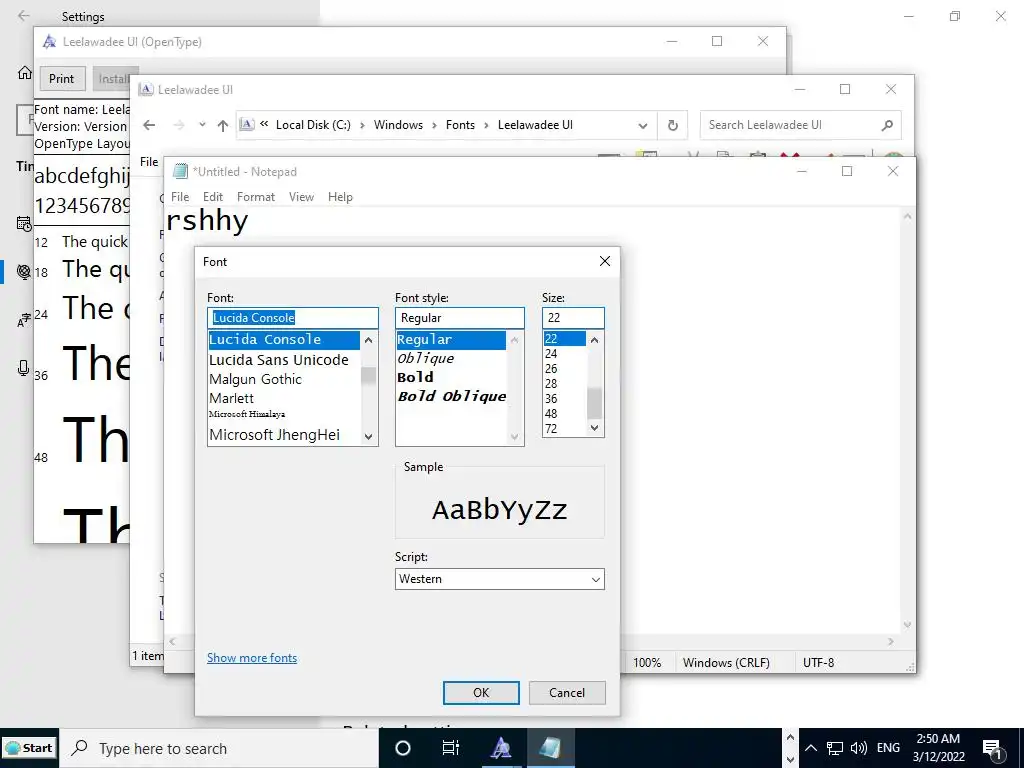This screenshot has width=1024, height=768.
Task: Open Notepad's Edit menu
Action: coord(213,197)
